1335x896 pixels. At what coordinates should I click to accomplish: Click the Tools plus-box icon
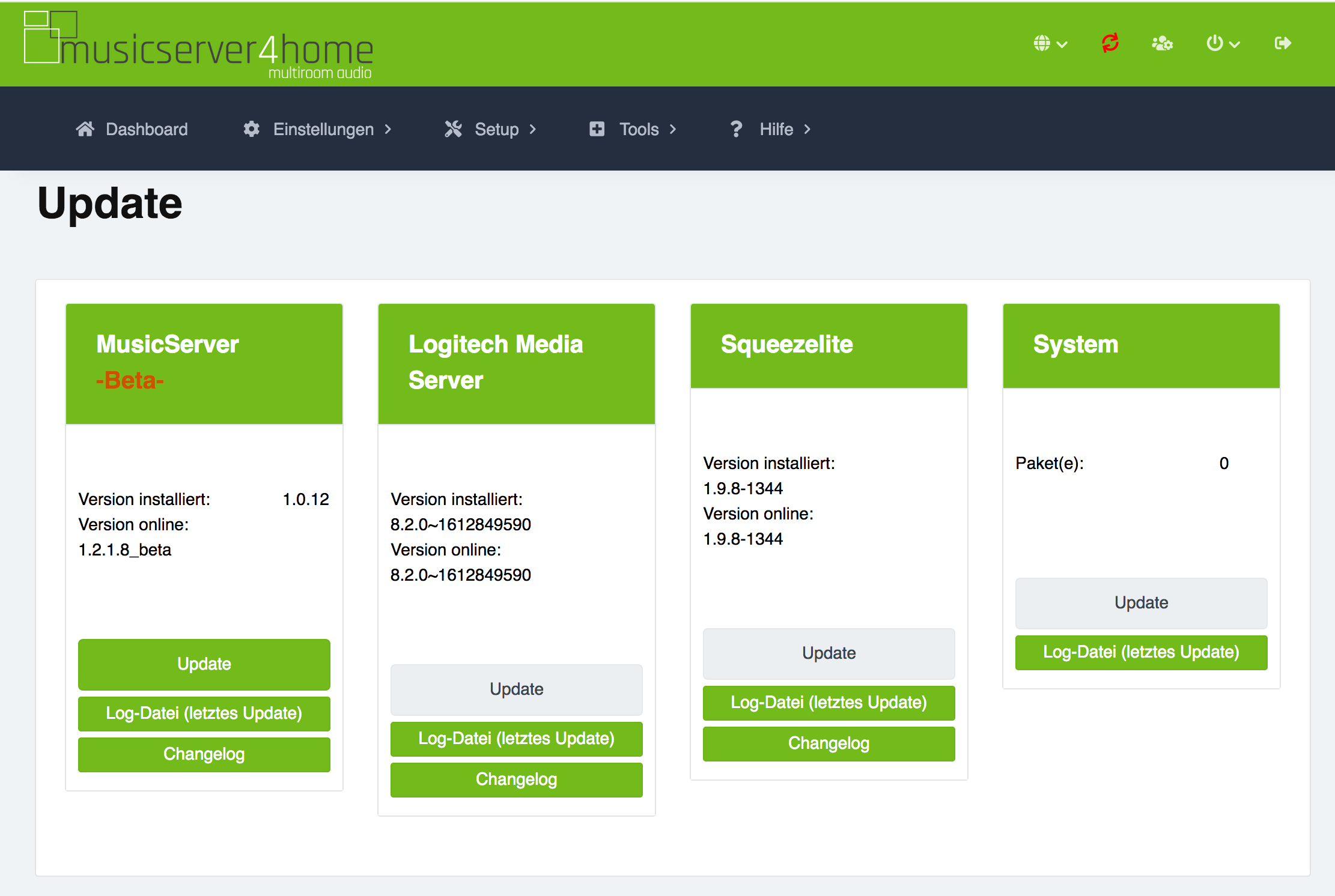(x=597, y=129)
